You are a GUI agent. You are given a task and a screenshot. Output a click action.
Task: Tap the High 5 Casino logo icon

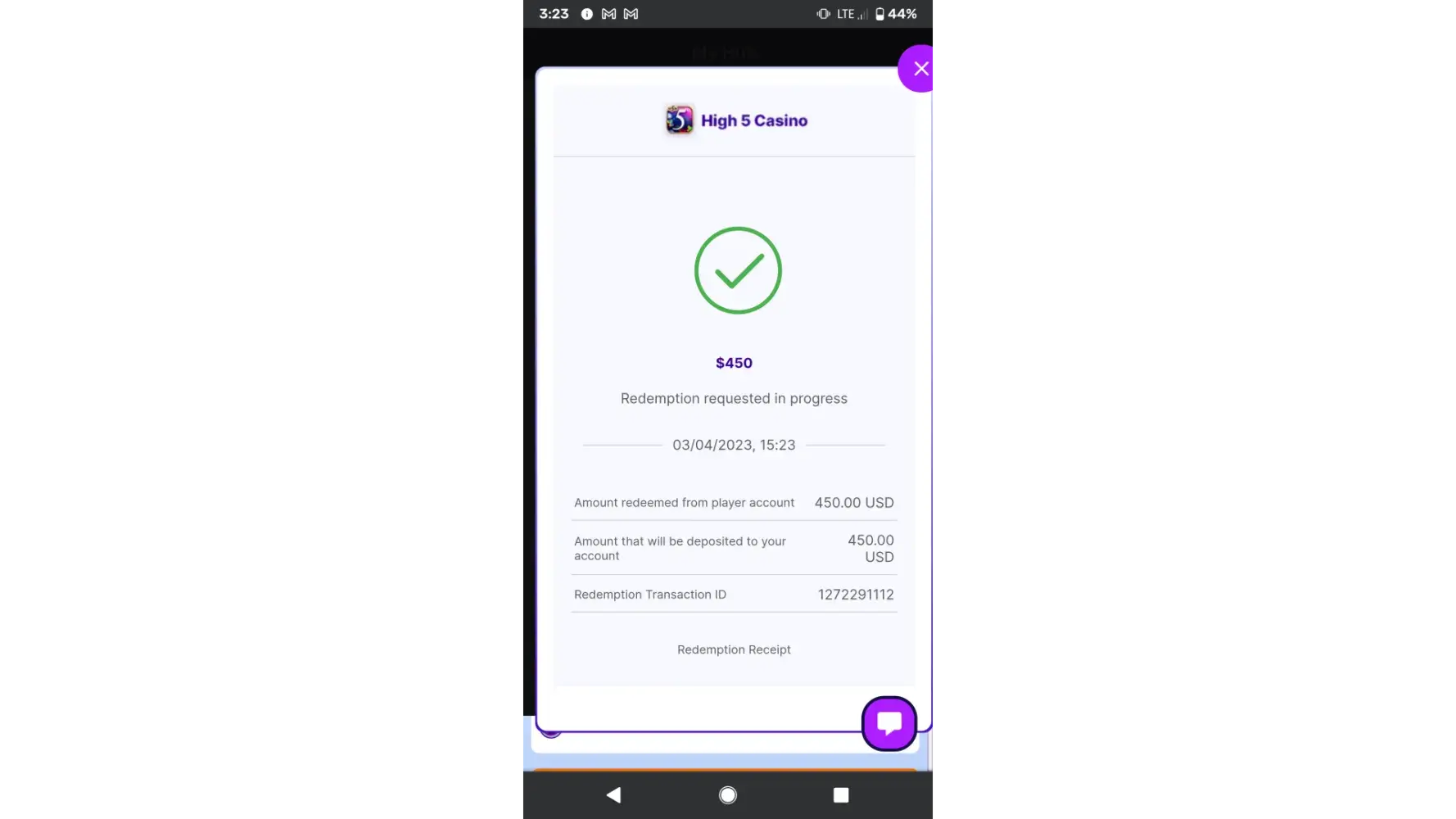680,120
